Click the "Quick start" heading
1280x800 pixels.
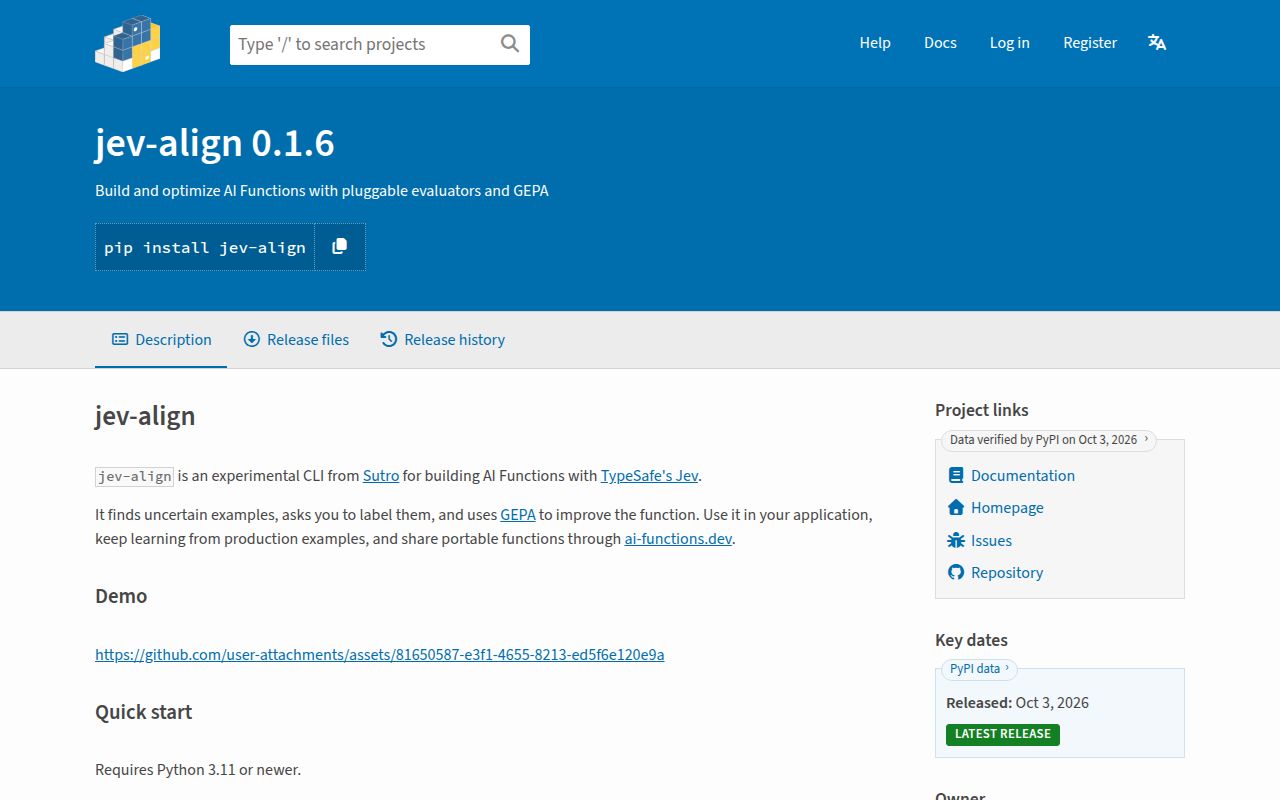143,712
